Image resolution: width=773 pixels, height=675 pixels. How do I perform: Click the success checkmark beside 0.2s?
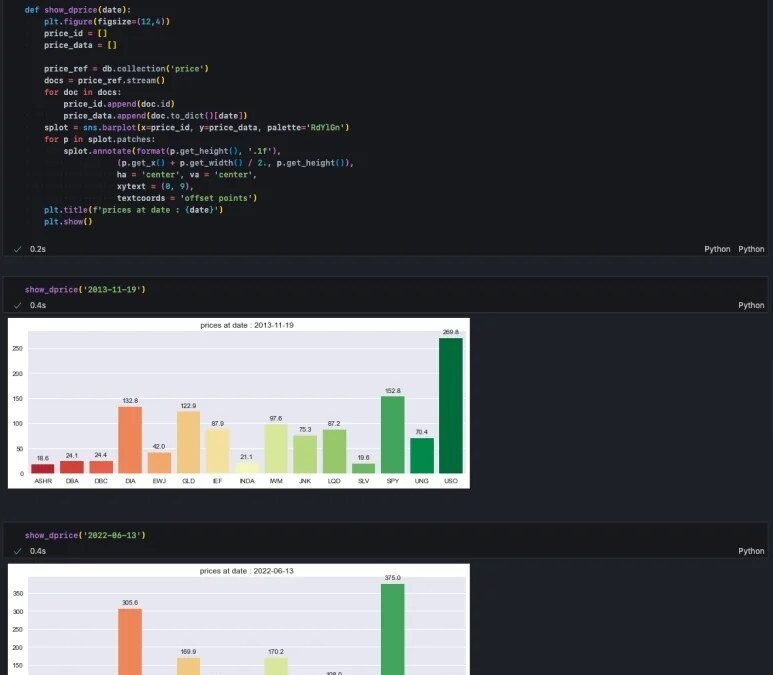coord(18,249)
